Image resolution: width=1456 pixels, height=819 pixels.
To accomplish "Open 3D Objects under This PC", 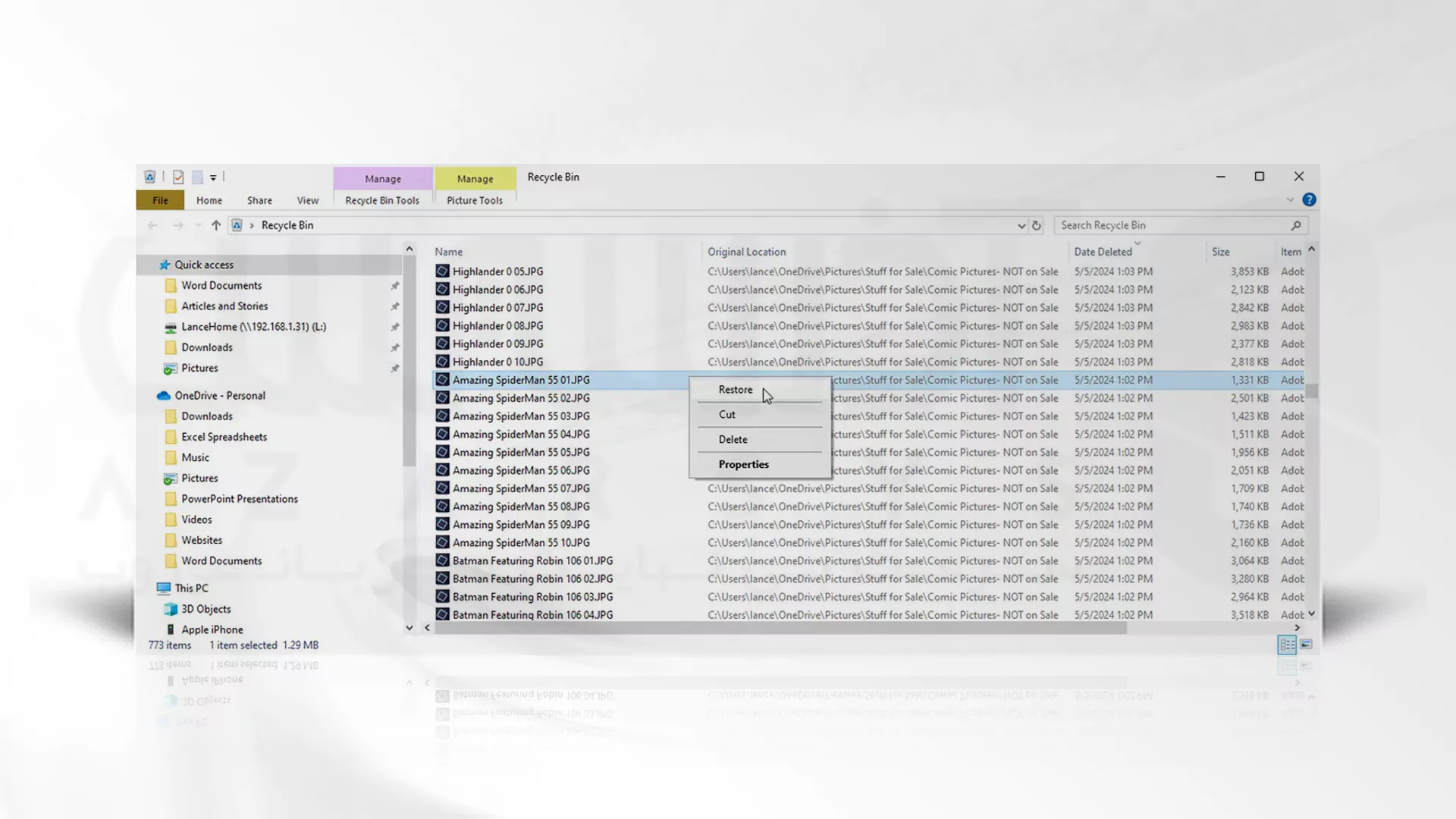I will 206,609.
